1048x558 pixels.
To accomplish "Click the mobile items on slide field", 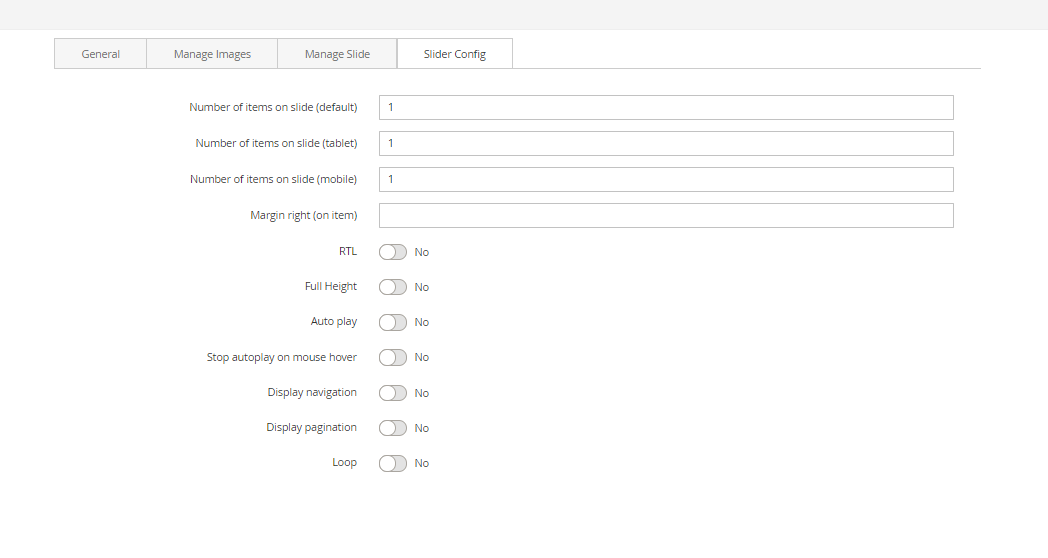I will pyautogui.click(x=665, y=180).
